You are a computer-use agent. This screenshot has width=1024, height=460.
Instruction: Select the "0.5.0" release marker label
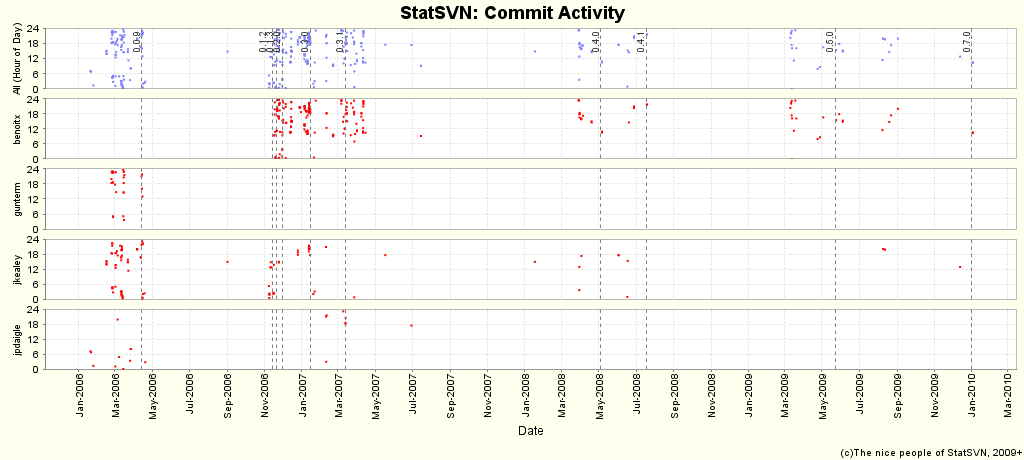click(829, 41)
